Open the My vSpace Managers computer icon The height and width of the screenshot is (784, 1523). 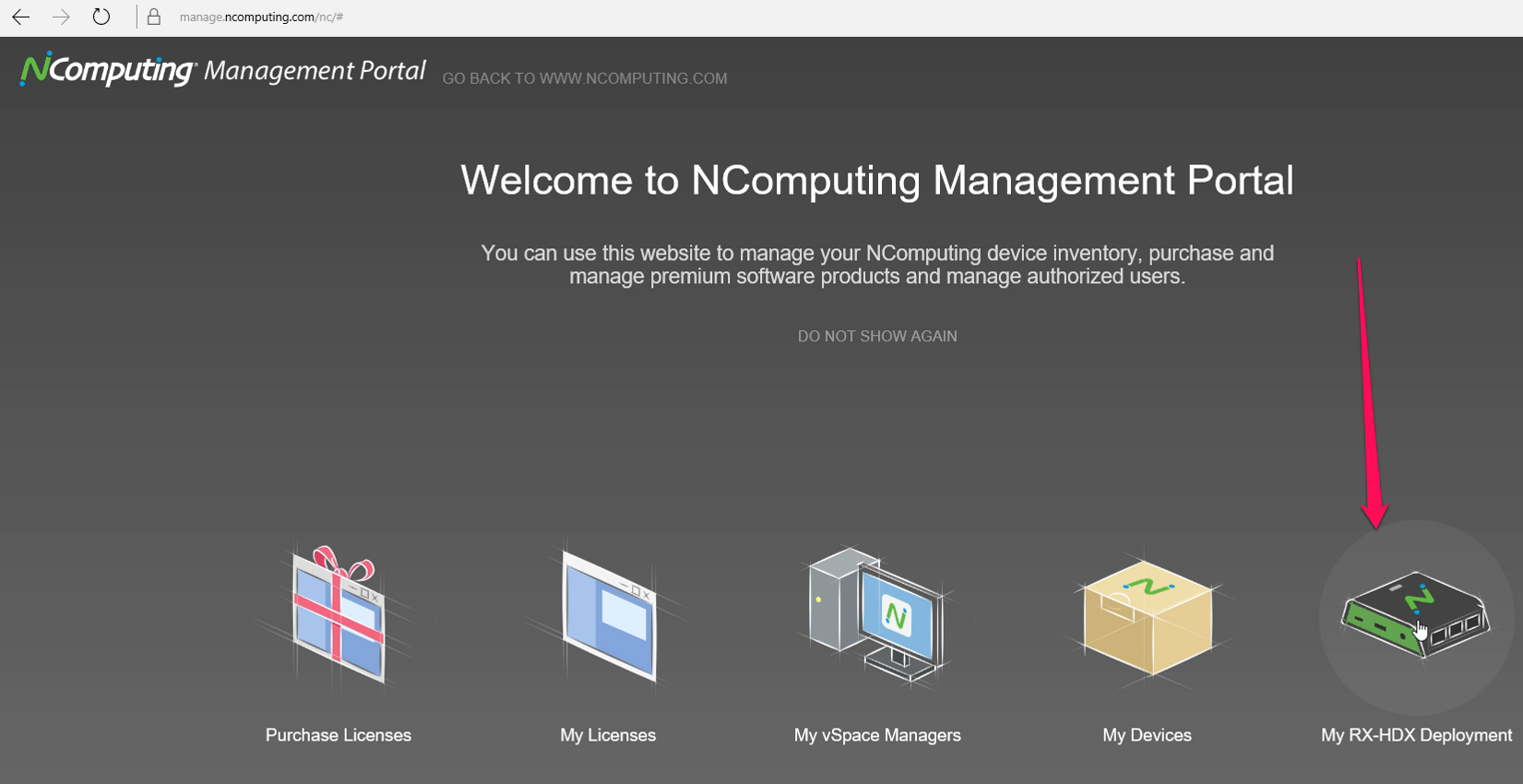click(x=877, y=615)
